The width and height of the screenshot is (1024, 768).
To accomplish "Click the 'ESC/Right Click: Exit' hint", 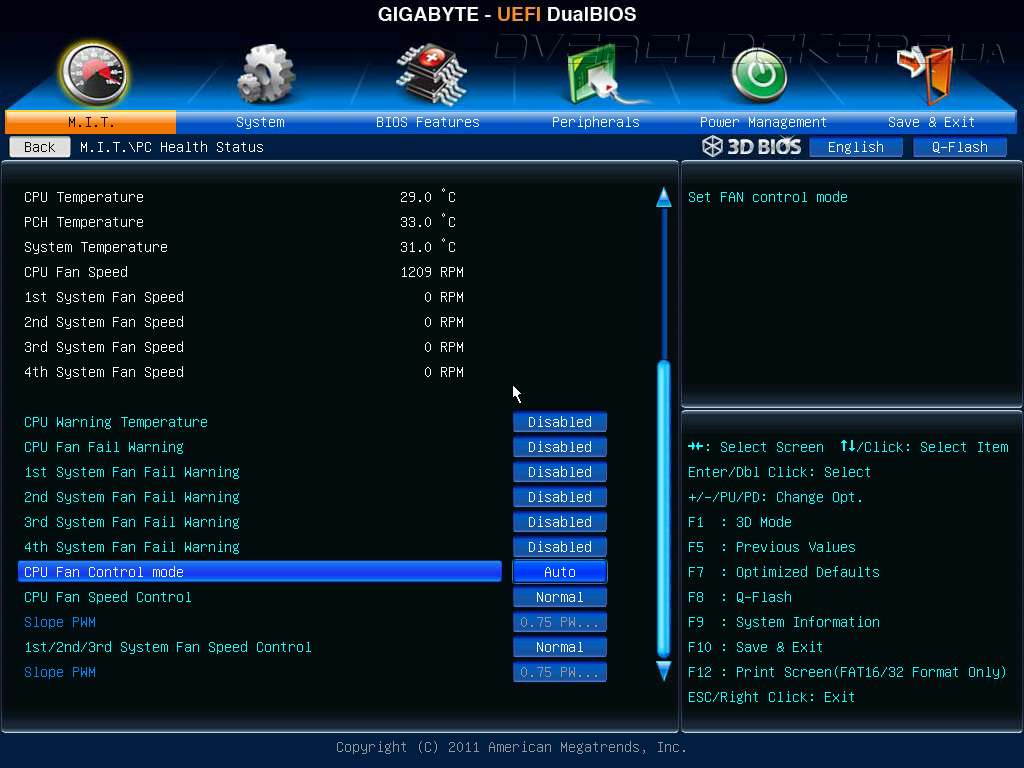I will (x=771, y=697).
